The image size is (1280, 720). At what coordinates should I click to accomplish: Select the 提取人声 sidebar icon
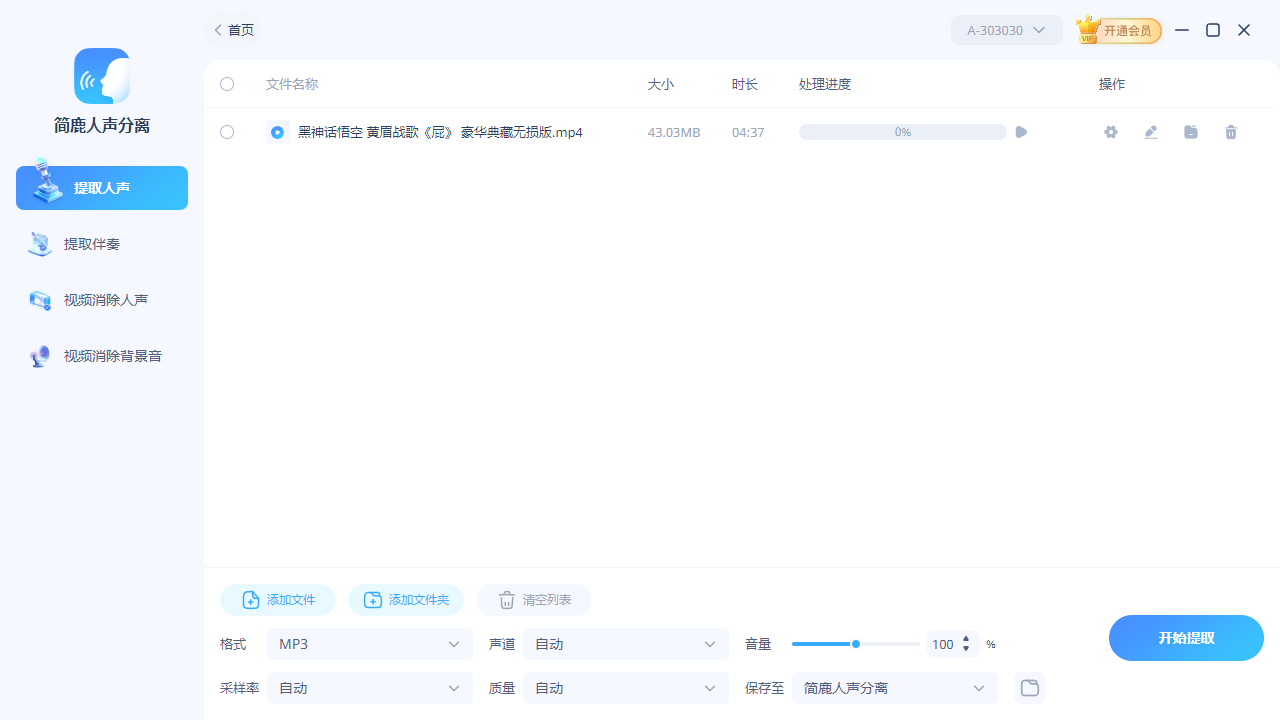pyautogui.click(x=44, y=187)
